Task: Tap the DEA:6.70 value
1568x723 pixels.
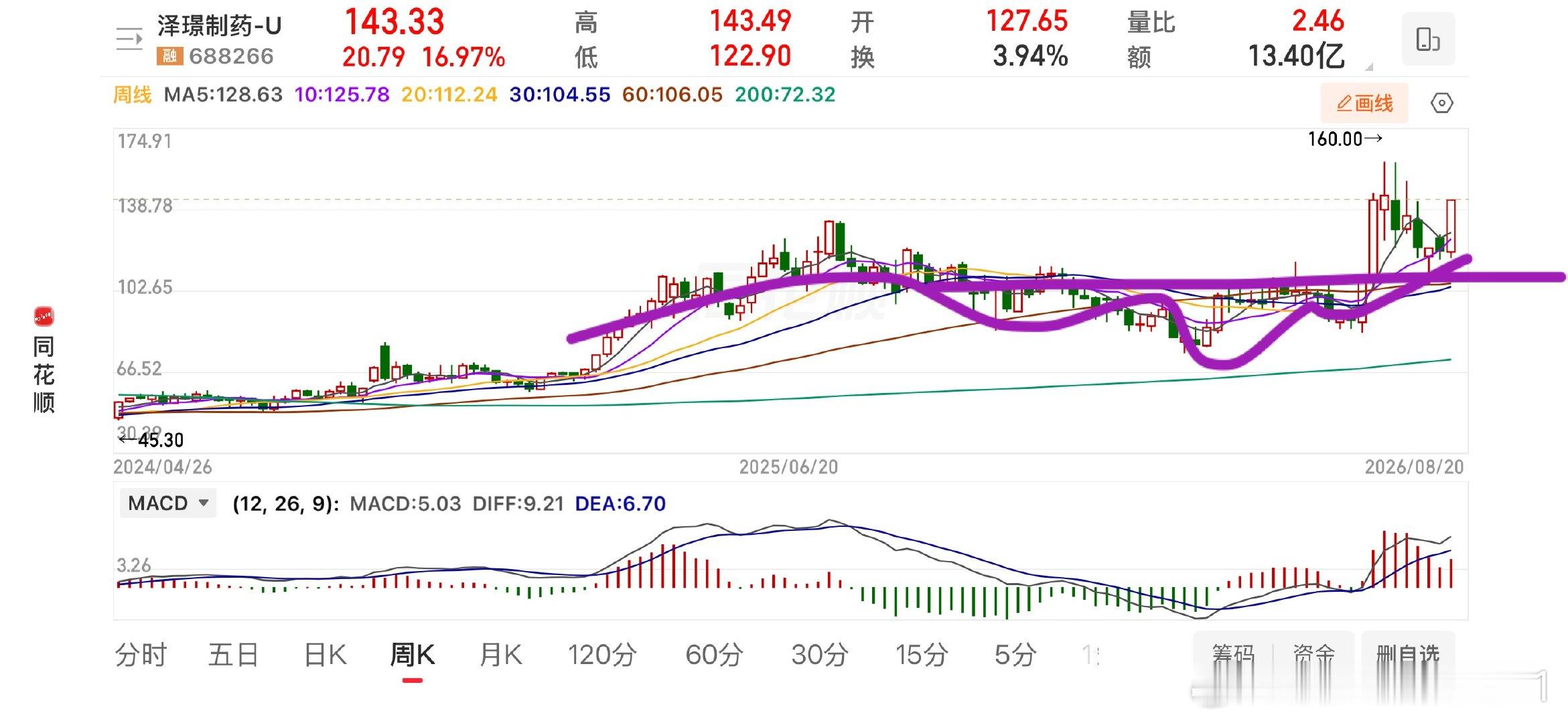Action: click(x=620, y=503)
